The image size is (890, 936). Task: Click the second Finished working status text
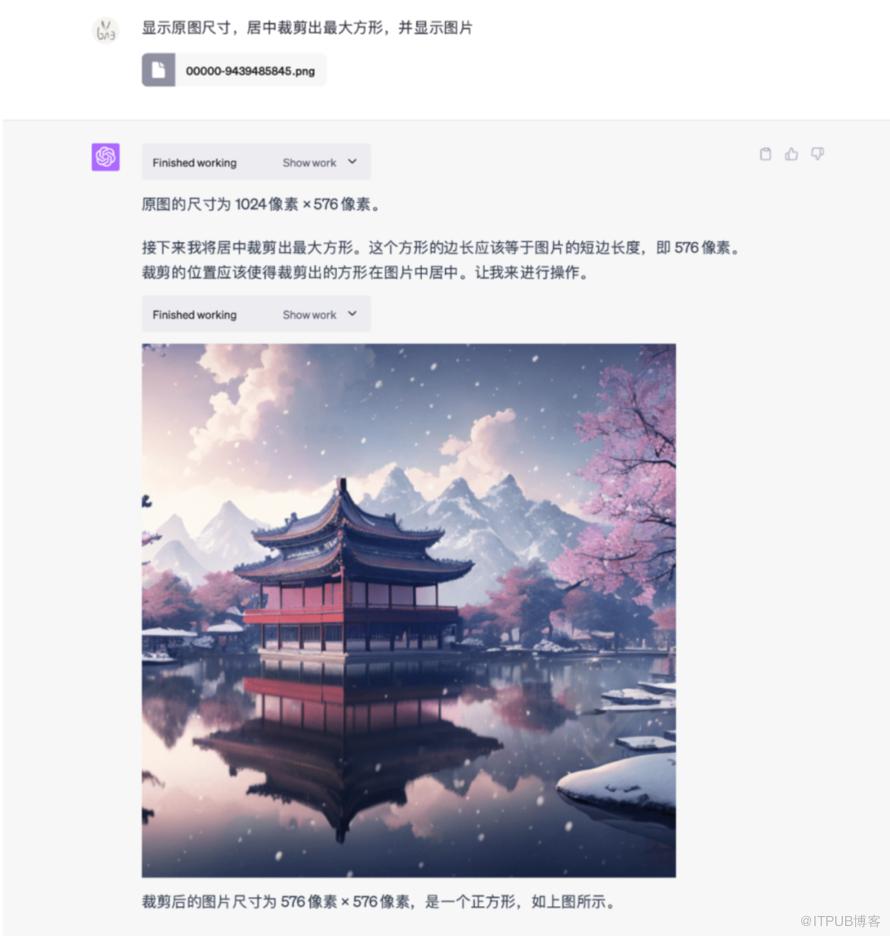click(195, 315)
